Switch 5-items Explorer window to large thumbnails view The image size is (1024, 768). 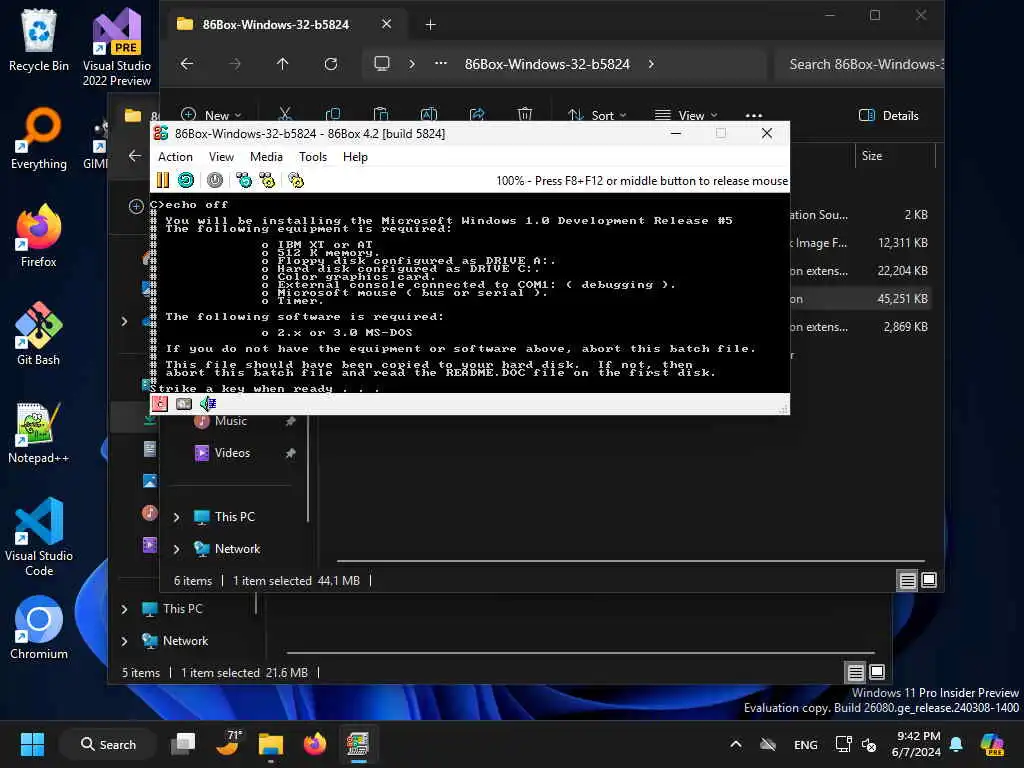point(877,672)
